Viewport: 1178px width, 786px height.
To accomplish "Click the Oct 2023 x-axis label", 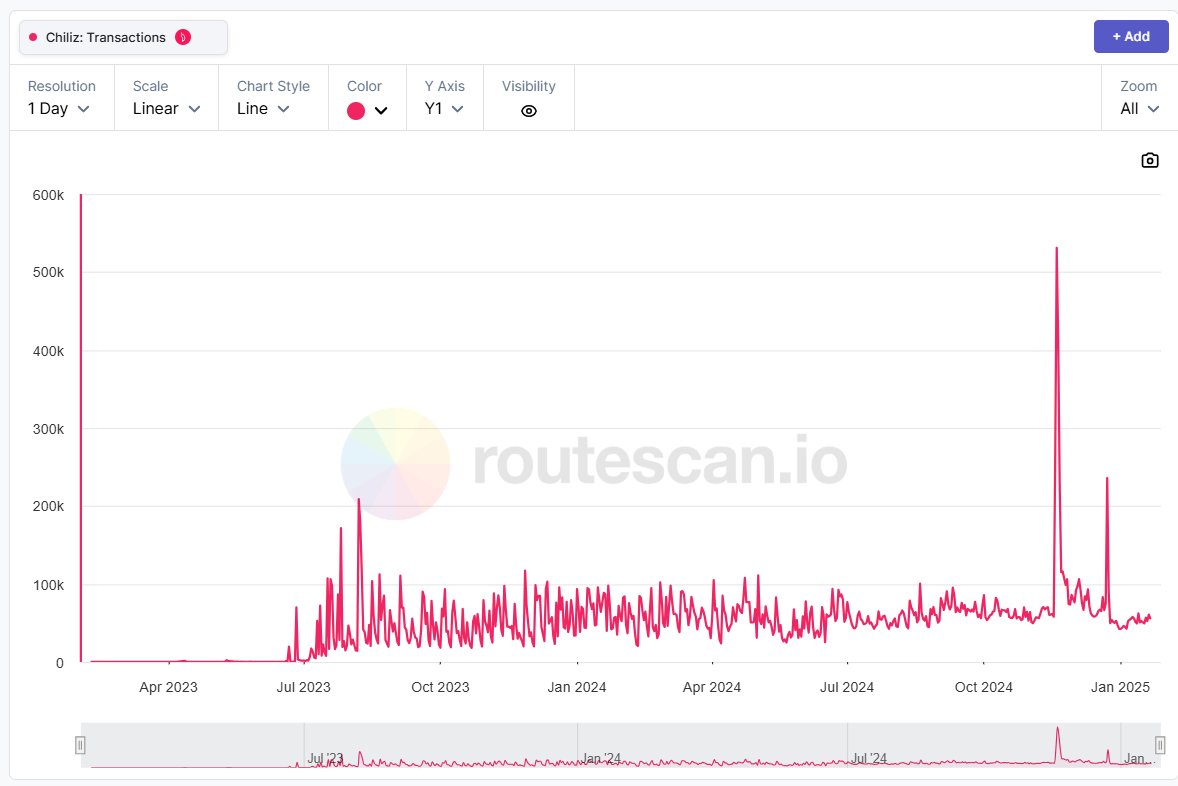I will (x=440, y=687).
